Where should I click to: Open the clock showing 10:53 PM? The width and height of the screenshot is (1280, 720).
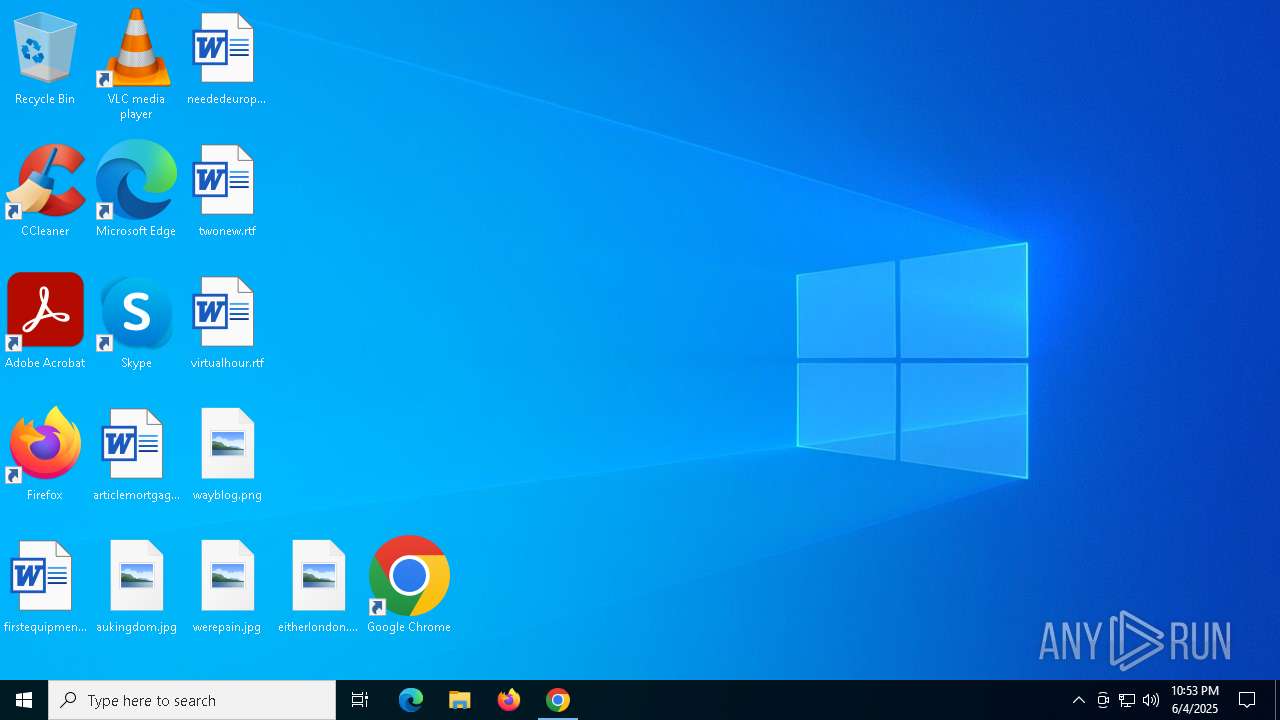pyautogui.click(x=1195, y=700)
